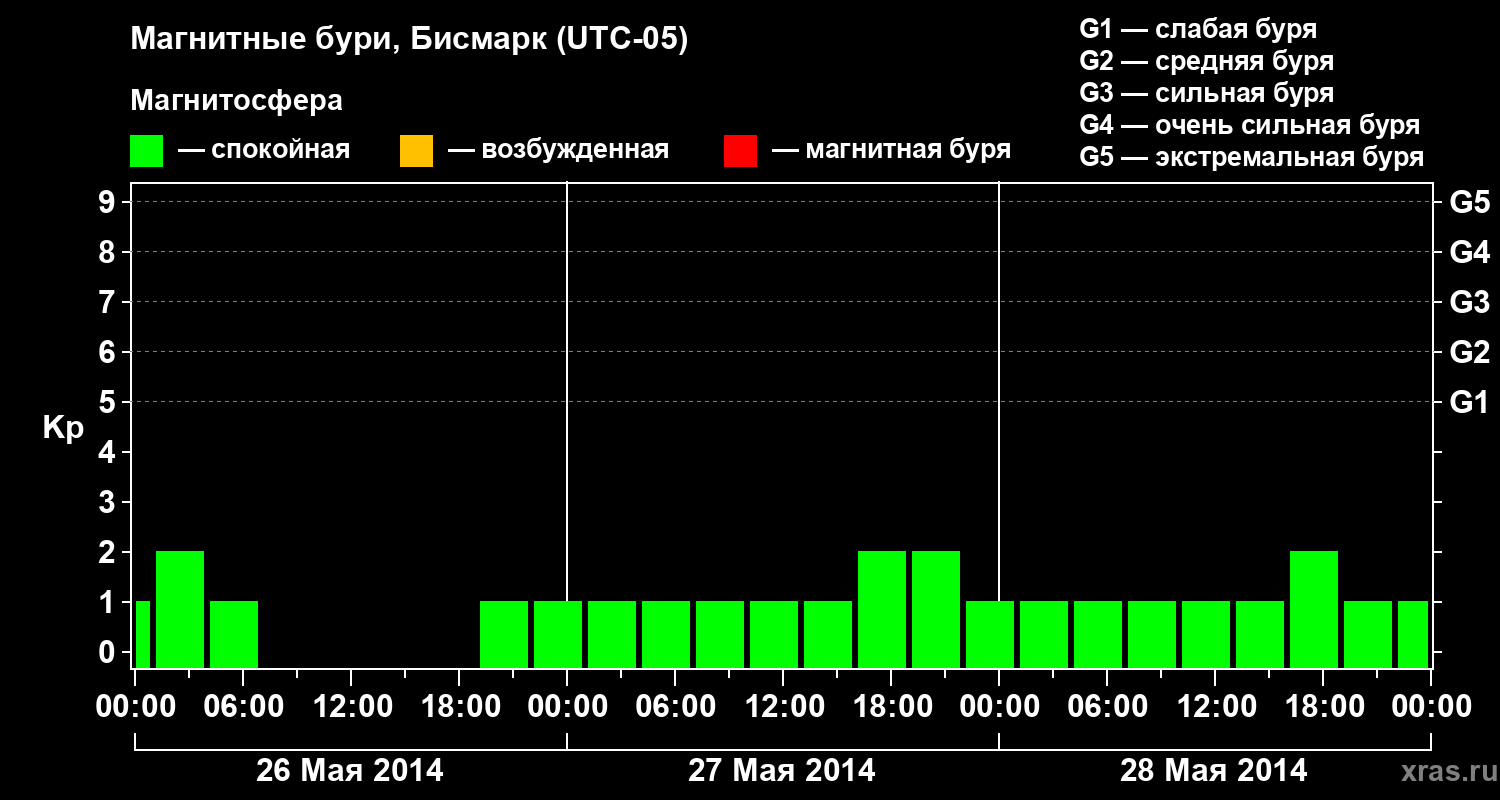Click the last Kp 2 bar on 27 Мая
Screen dimensions: 1500x800
pos(936,609)
